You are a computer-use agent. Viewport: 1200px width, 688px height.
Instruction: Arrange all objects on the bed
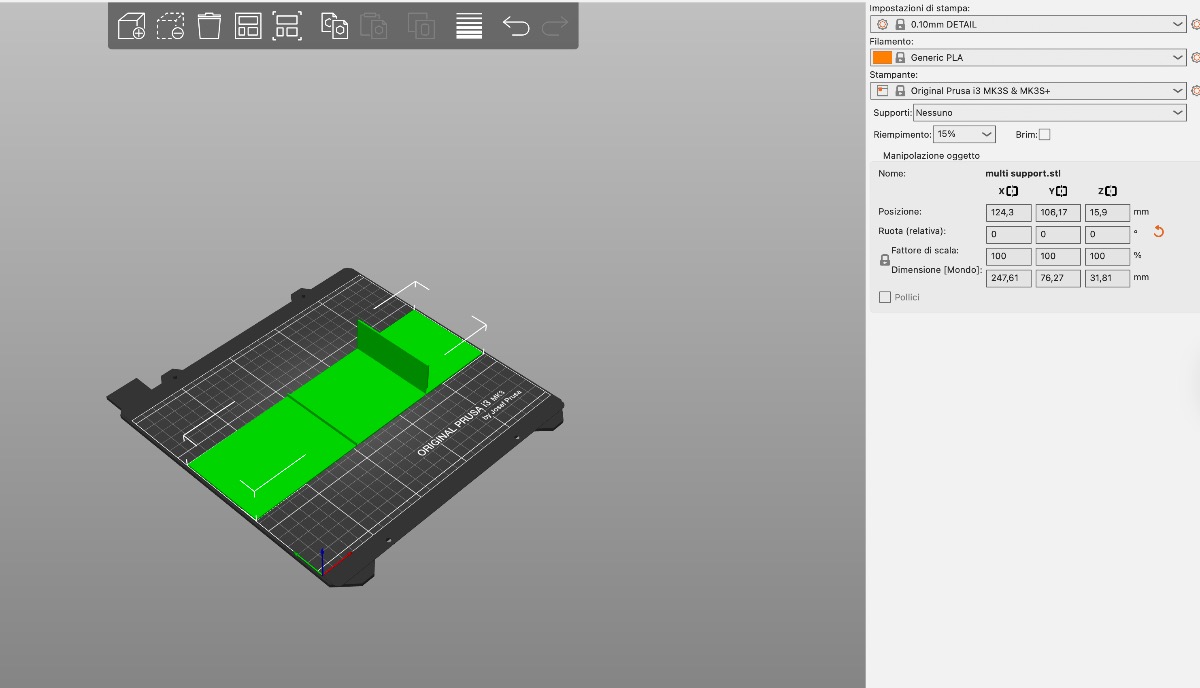coord(248,27)
